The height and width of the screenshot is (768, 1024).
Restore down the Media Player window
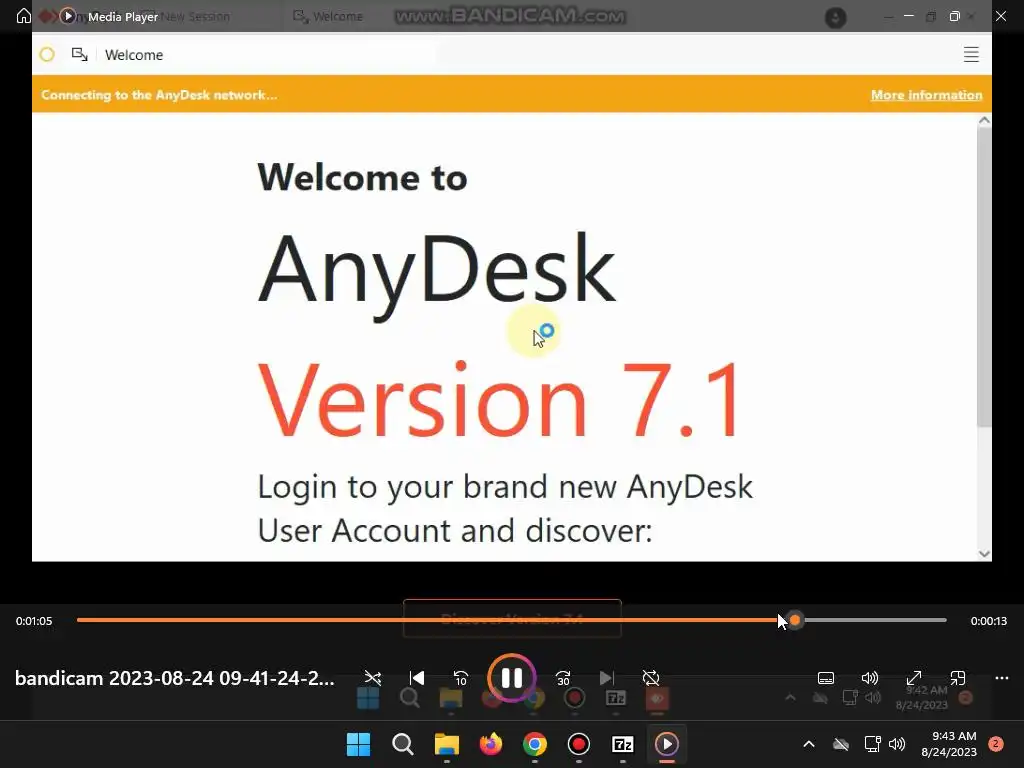pos(954,16)
